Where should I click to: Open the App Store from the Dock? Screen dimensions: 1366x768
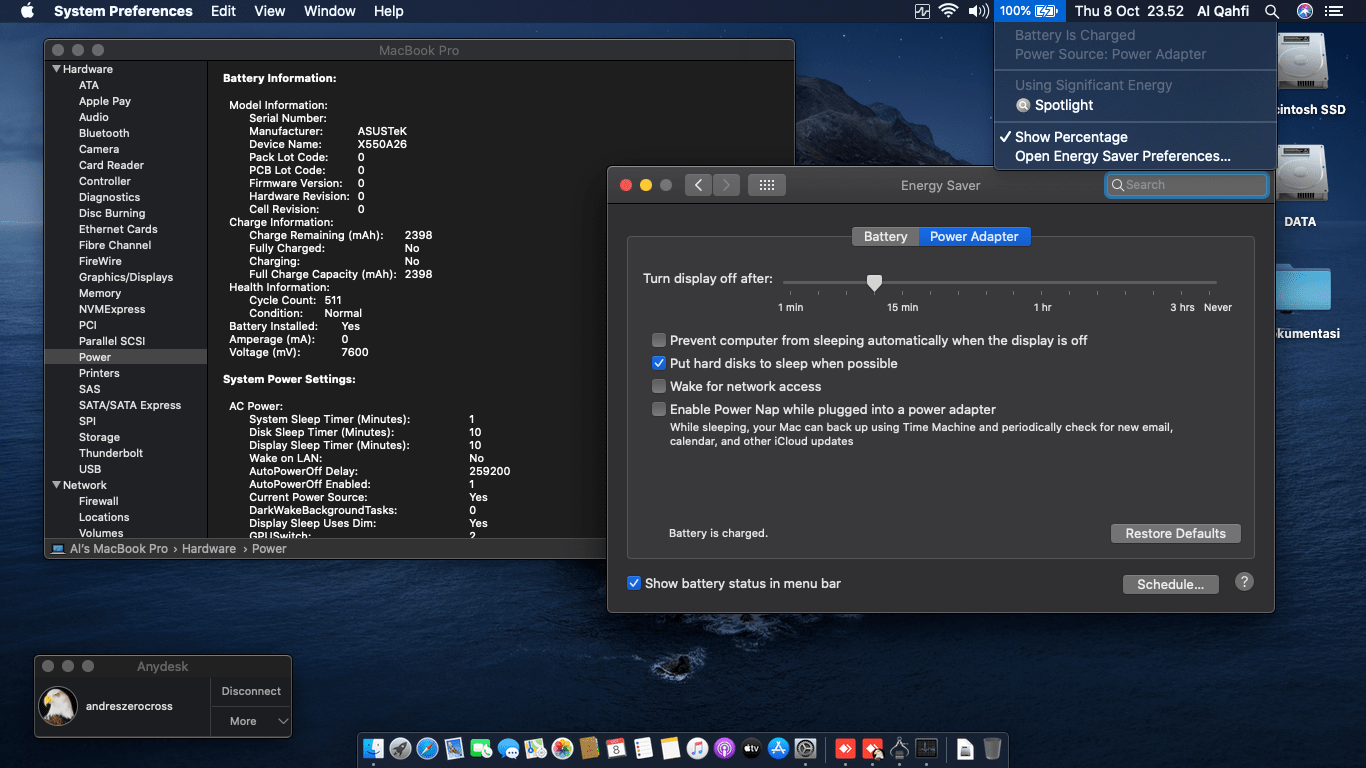[x=779, y=748]
